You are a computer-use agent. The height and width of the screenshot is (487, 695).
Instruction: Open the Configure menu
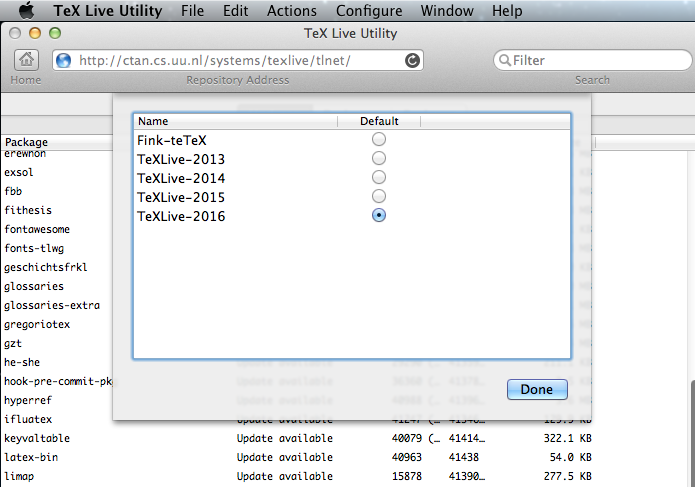pyautogui.click(x=369, y=11)
